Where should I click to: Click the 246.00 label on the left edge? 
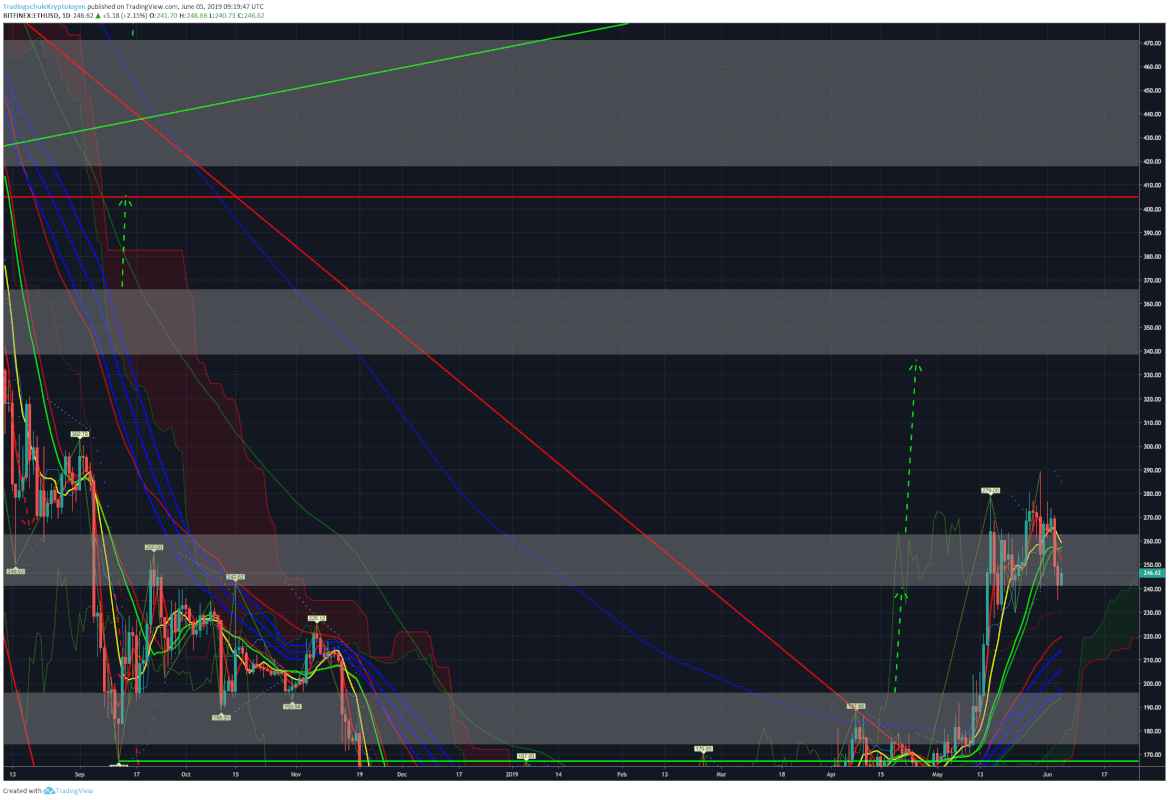point(14,570)
